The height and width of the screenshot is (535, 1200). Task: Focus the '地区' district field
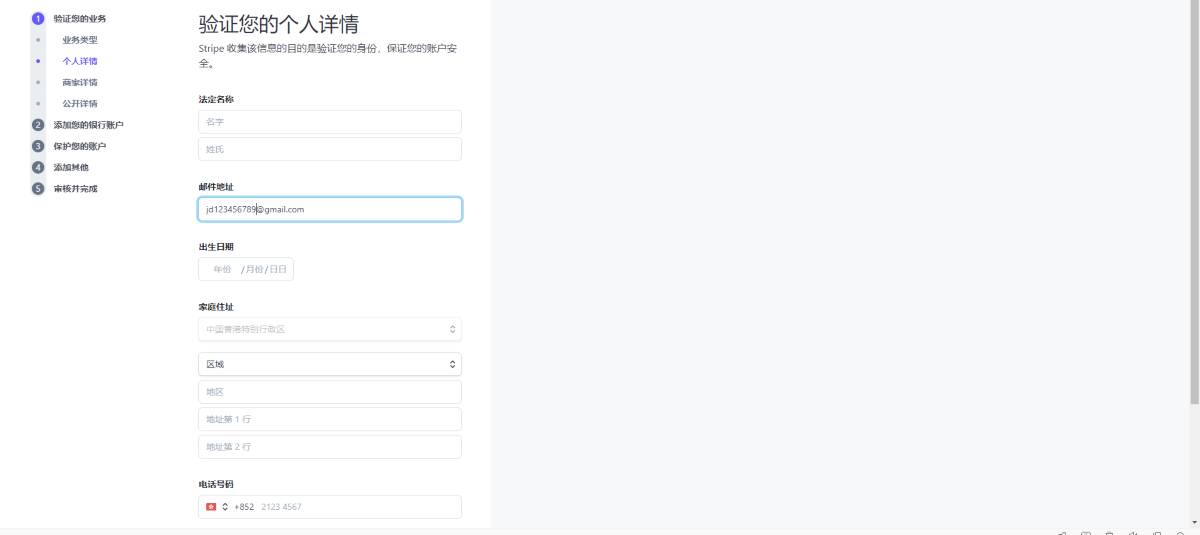[330, 392]
